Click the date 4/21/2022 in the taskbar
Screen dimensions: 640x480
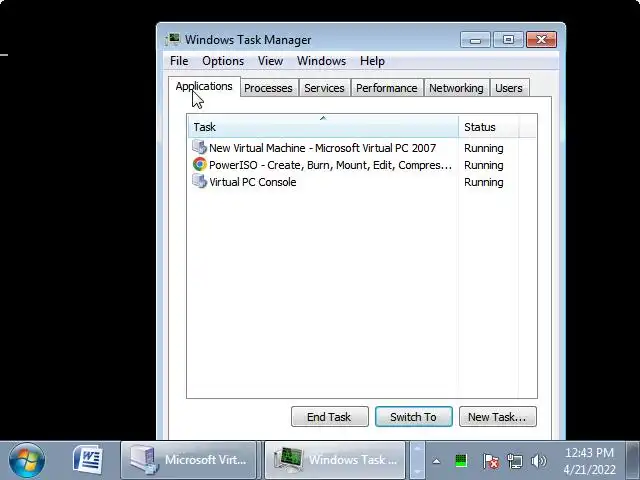click(589, 470)
